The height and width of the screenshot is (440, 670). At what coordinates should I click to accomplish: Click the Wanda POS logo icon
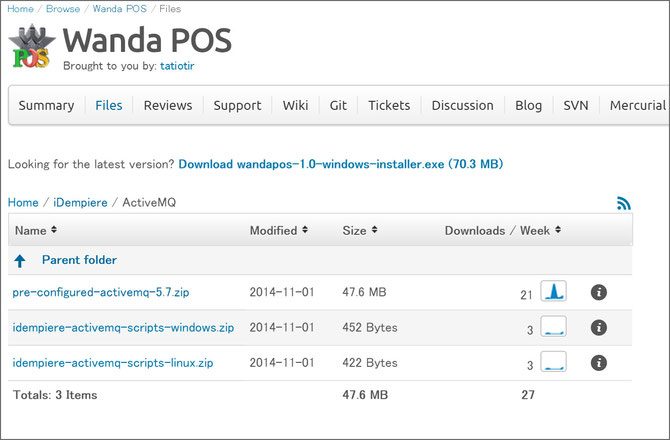coord(32,46)
